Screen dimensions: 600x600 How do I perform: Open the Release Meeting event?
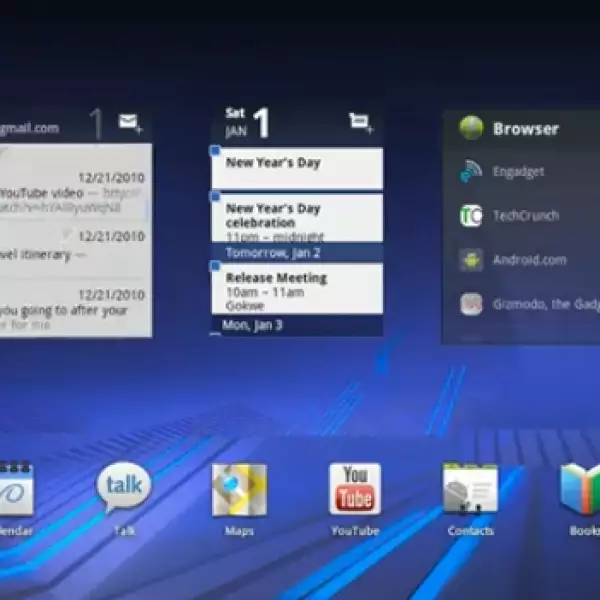tap(297, 288)
